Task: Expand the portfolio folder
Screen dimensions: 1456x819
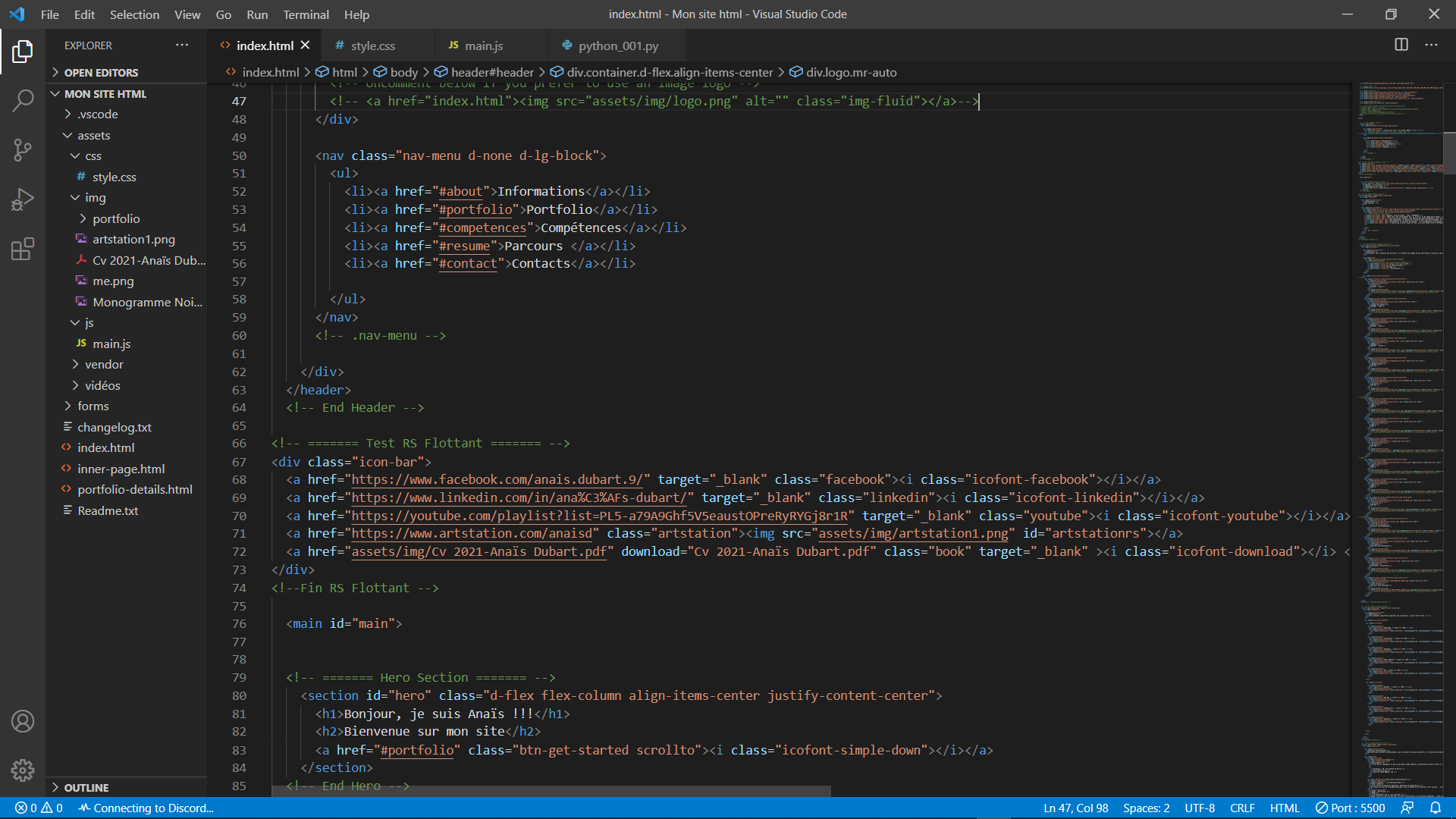Action: 116,218
